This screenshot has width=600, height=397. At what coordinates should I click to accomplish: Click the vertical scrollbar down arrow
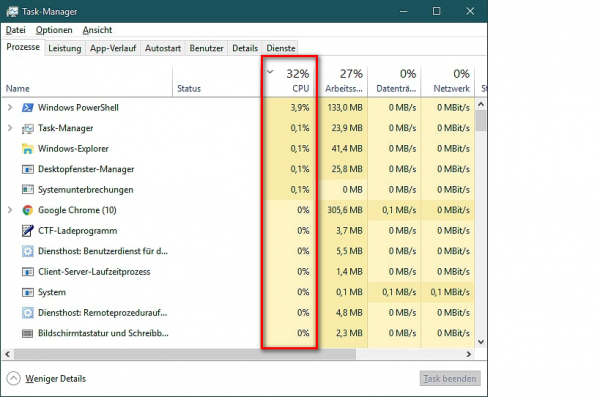pos(481,342)
